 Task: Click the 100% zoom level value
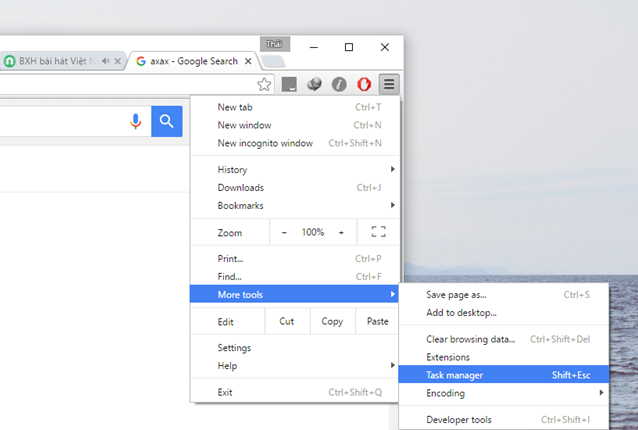(x=312, y=232)
